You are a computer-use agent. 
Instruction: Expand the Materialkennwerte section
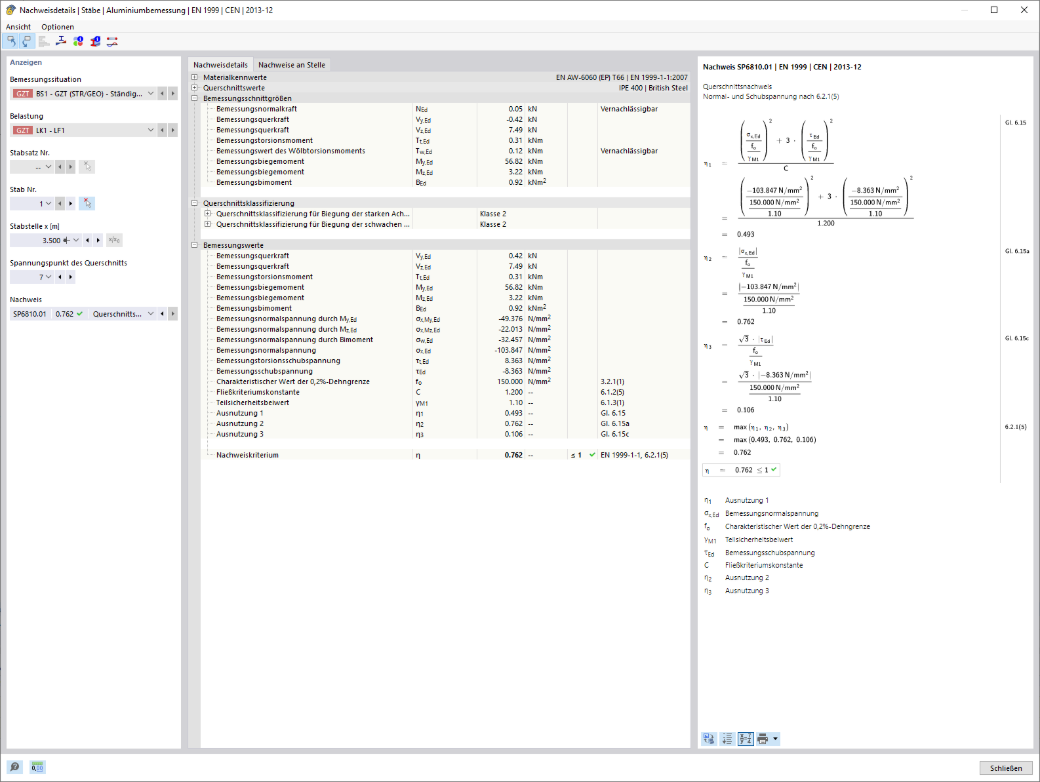194,78
